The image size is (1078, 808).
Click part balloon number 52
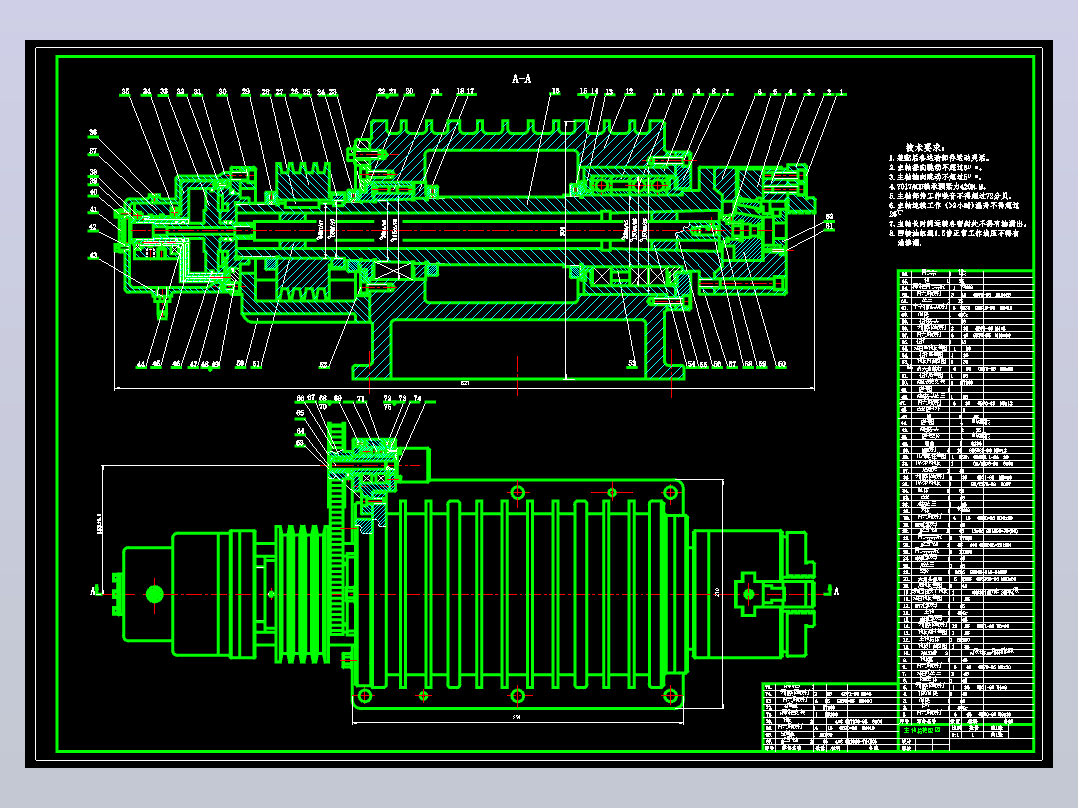(x=323, y=365)
